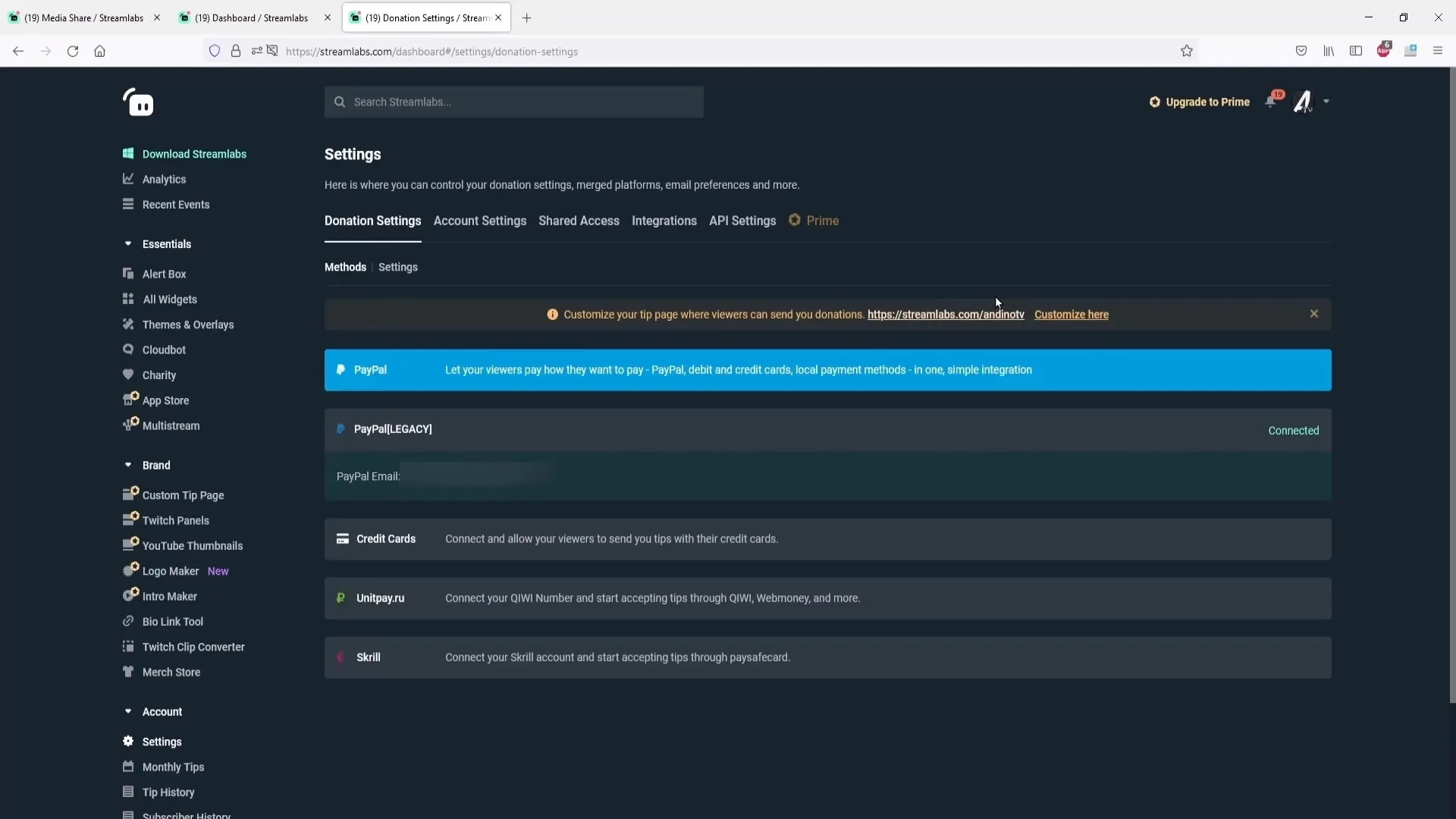Screen dimensions: 1456x819
Task: Click the notification bell icon
Action: pyautogui.click(x=1271, y=101)
